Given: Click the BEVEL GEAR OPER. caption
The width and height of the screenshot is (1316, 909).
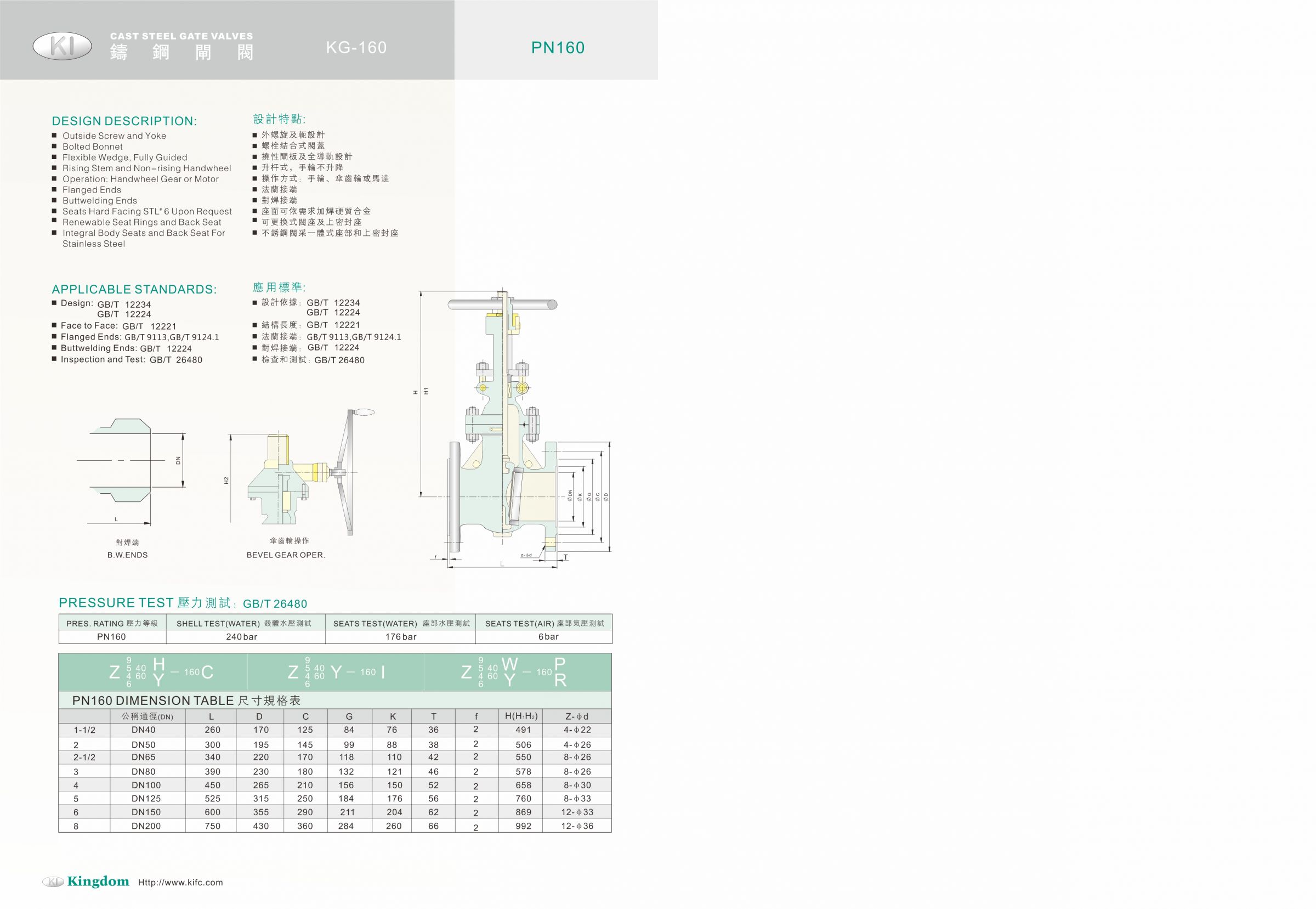Looking at the screenshot, I should (x=286, y=555).
